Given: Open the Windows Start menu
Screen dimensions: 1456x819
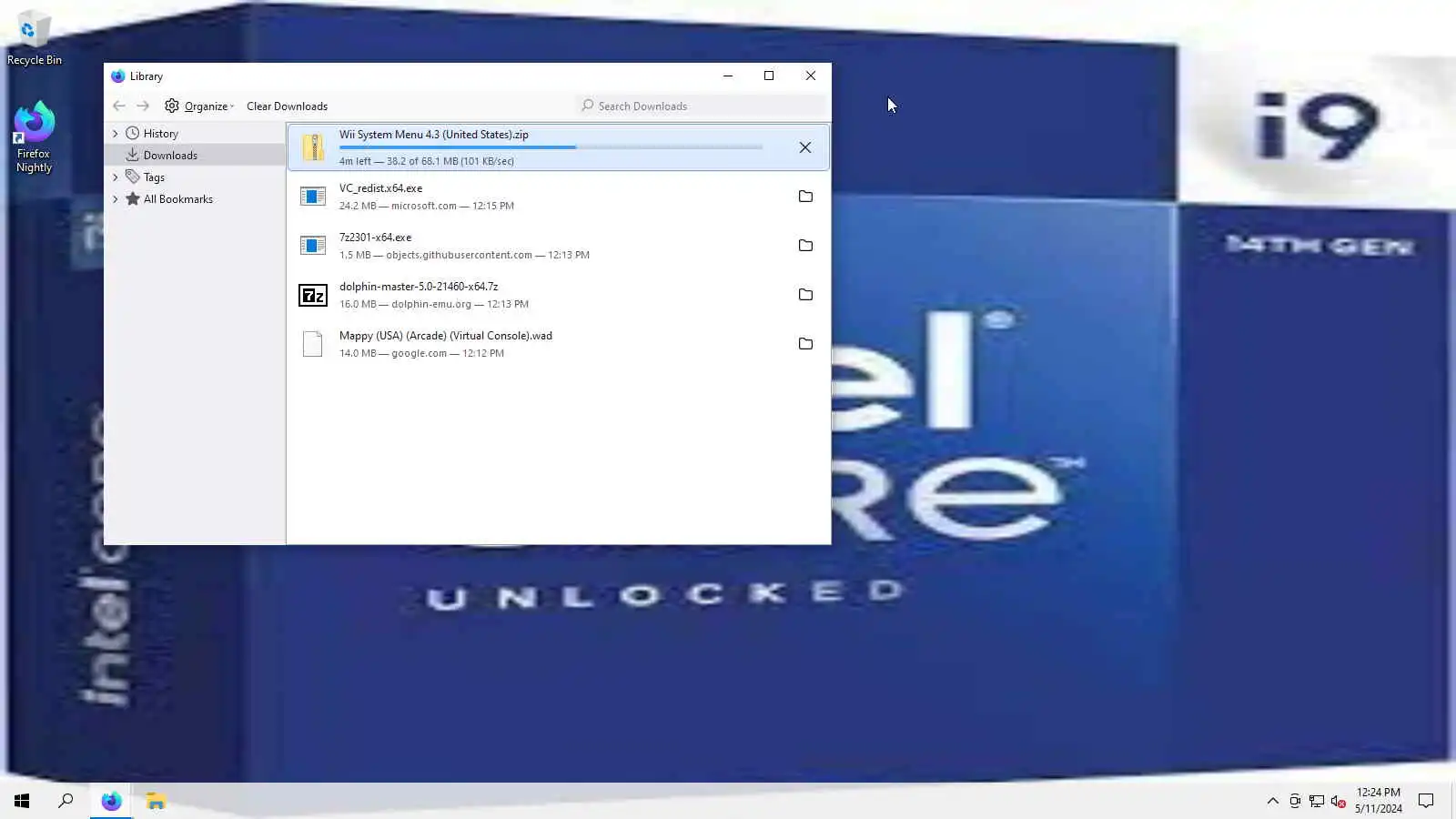Looking at the screenshot, I should coord(22,801).
